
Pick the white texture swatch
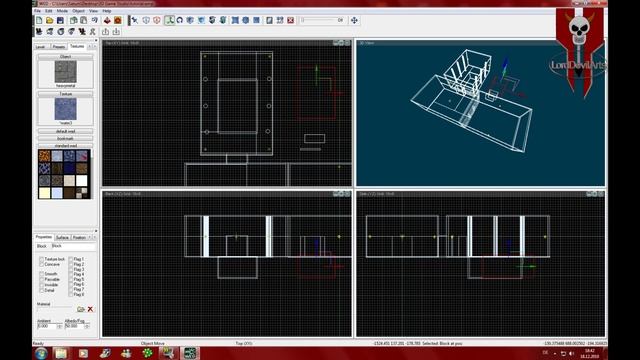82,180
